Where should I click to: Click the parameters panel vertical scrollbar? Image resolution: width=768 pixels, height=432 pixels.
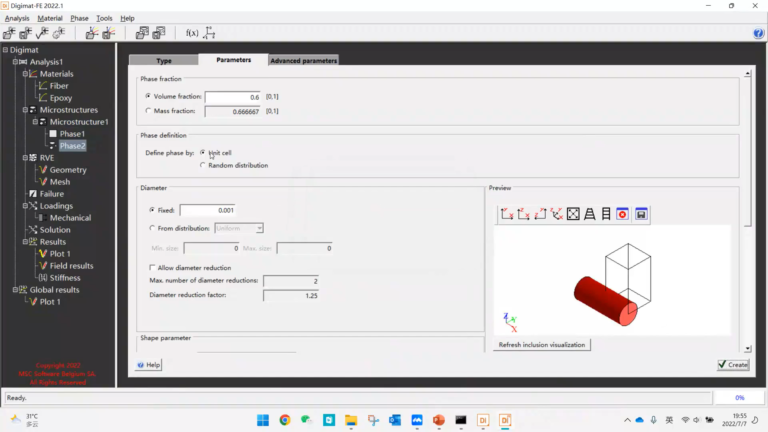(x=747, y=152)
